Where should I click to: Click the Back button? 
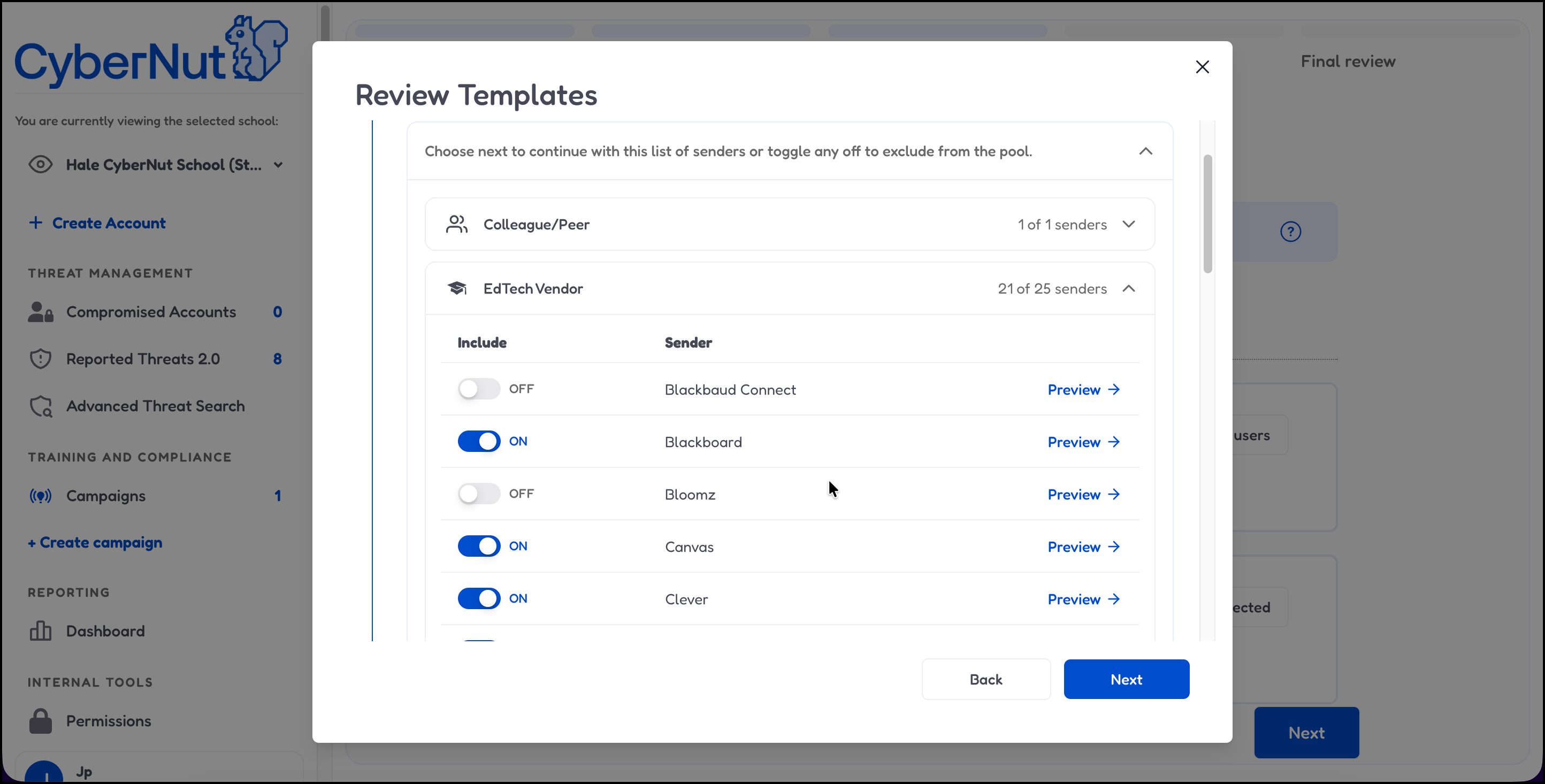click(986, 679)
